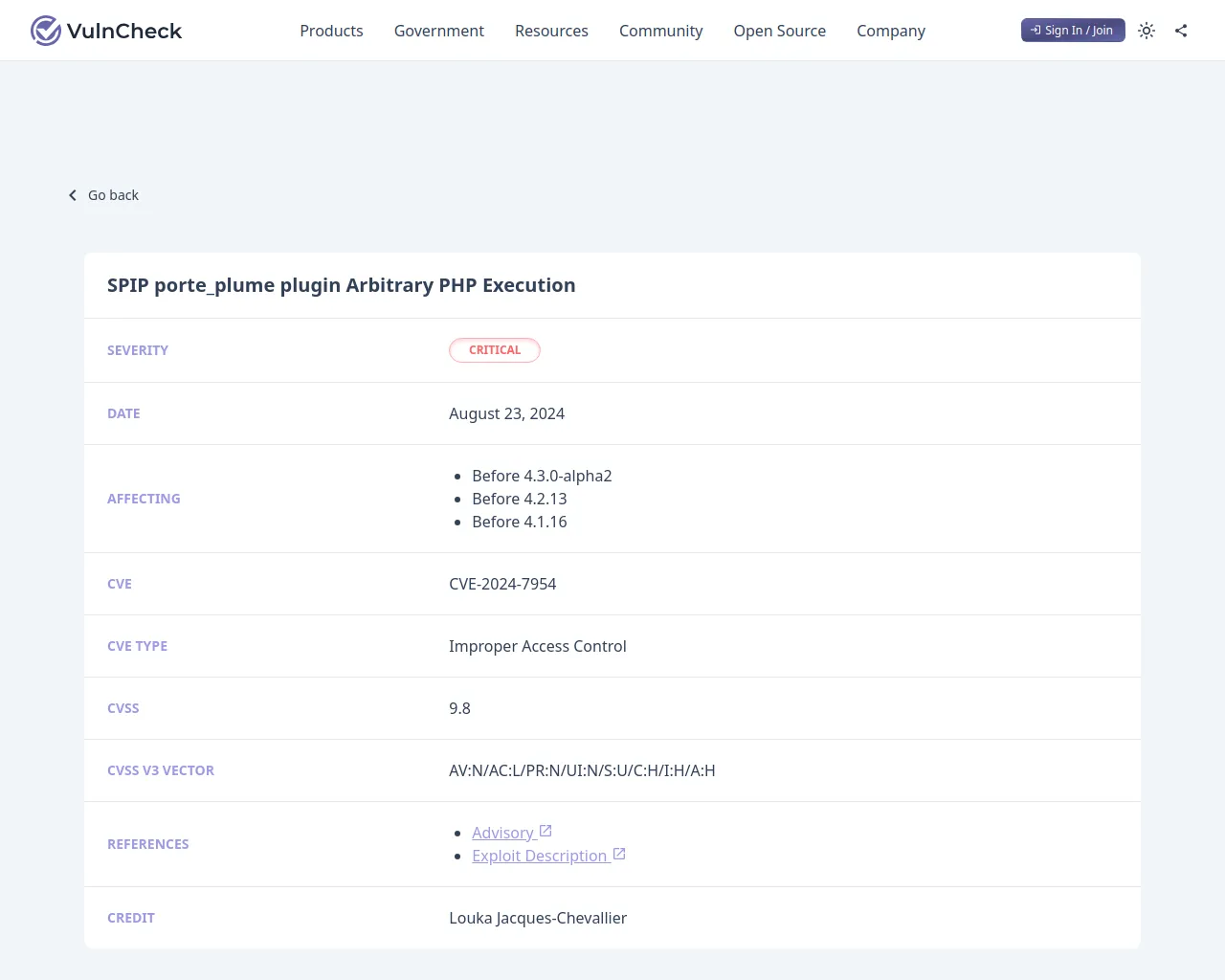Select the date August 23, 2024
The height and width of the screenshot is (980, 1225).
point(506,413)
